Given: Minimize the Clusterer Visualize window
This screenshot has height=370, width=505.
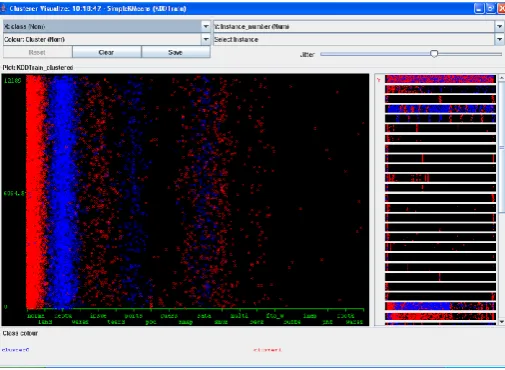Looking at the screenshot, I should [479, 8].
